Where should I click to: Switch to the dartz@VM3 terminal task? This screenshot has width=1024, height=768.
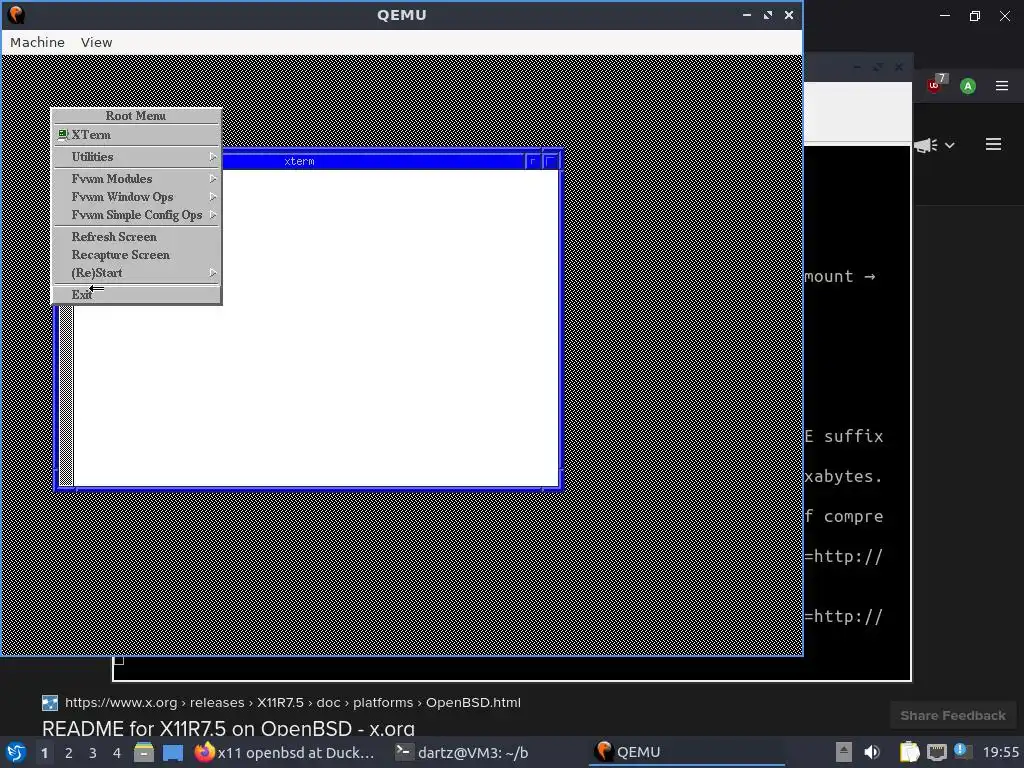462,752
